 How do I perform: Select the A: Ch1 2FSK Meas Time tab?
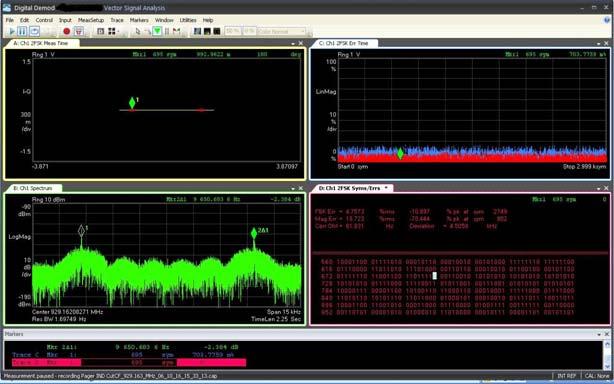point(41,43)
